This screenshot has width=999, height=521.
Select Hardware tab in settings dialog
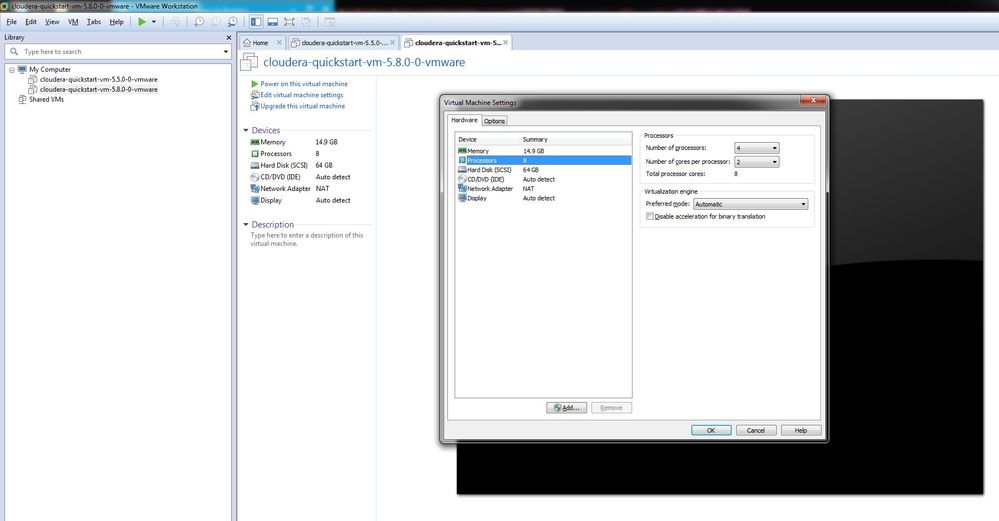click(x=464, y=120)
